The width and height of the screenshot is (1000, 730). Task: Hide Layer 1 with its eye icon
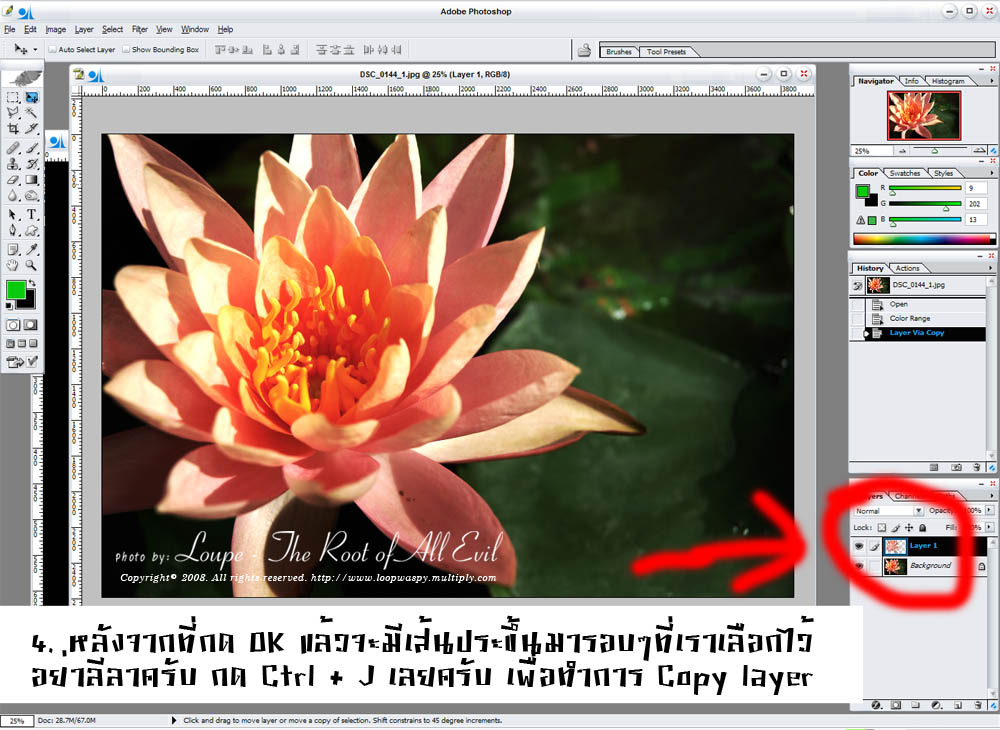859,546
